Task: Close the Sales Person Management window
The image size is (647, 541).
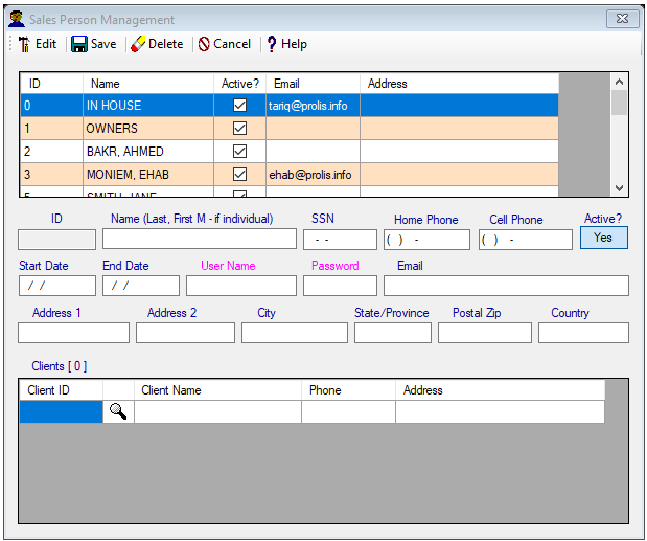Action: click(x=619, y=19)
